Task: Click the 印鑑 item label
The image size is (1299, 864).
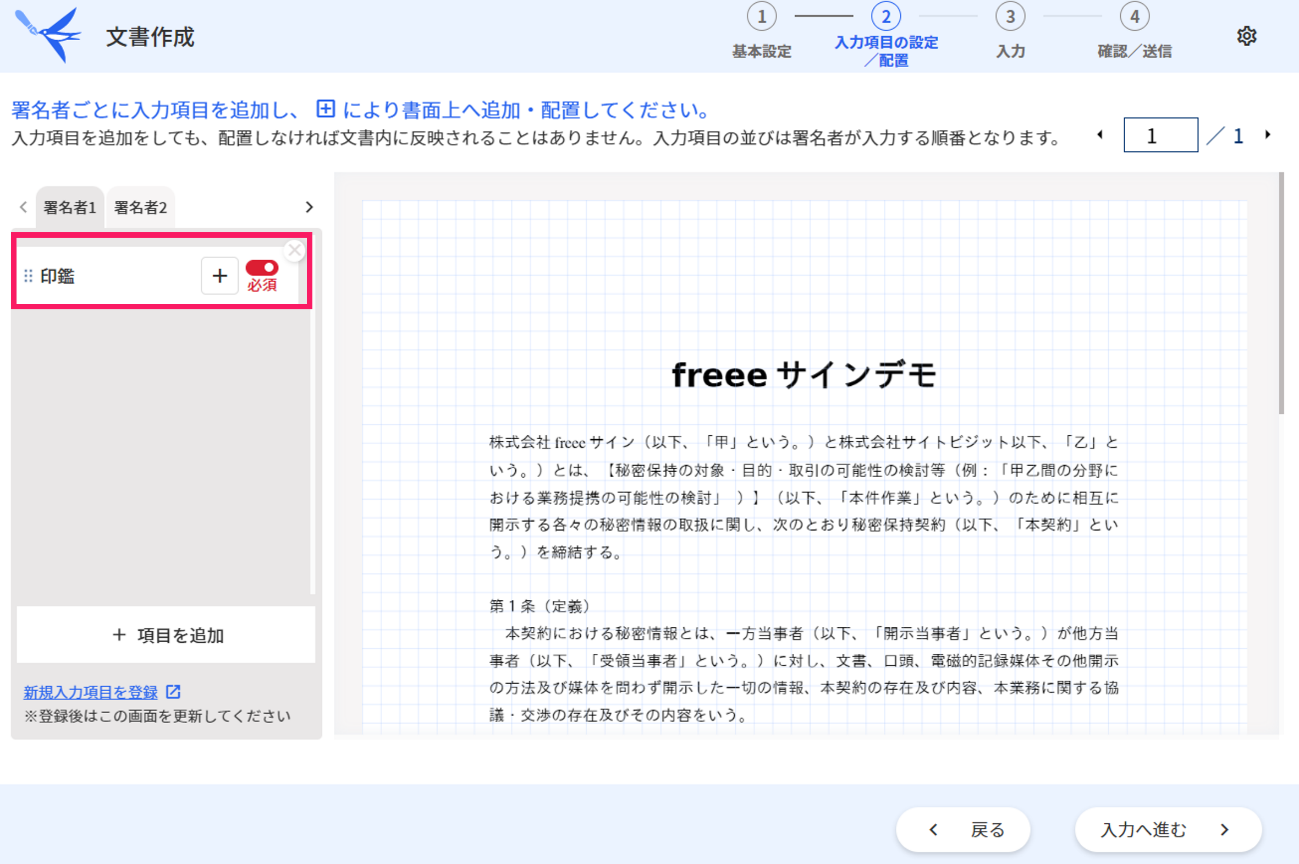Action: pyautogui.click(x=58, y=276)
